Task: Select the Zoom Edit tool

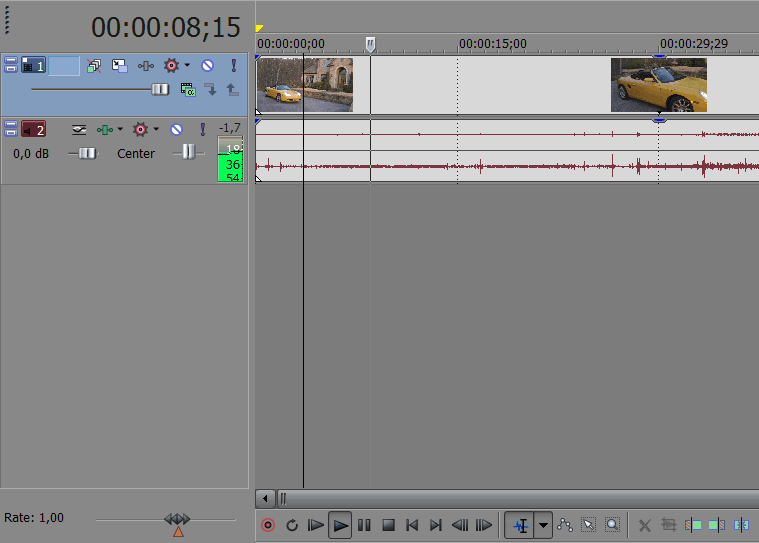Action: tap(612, 525)
